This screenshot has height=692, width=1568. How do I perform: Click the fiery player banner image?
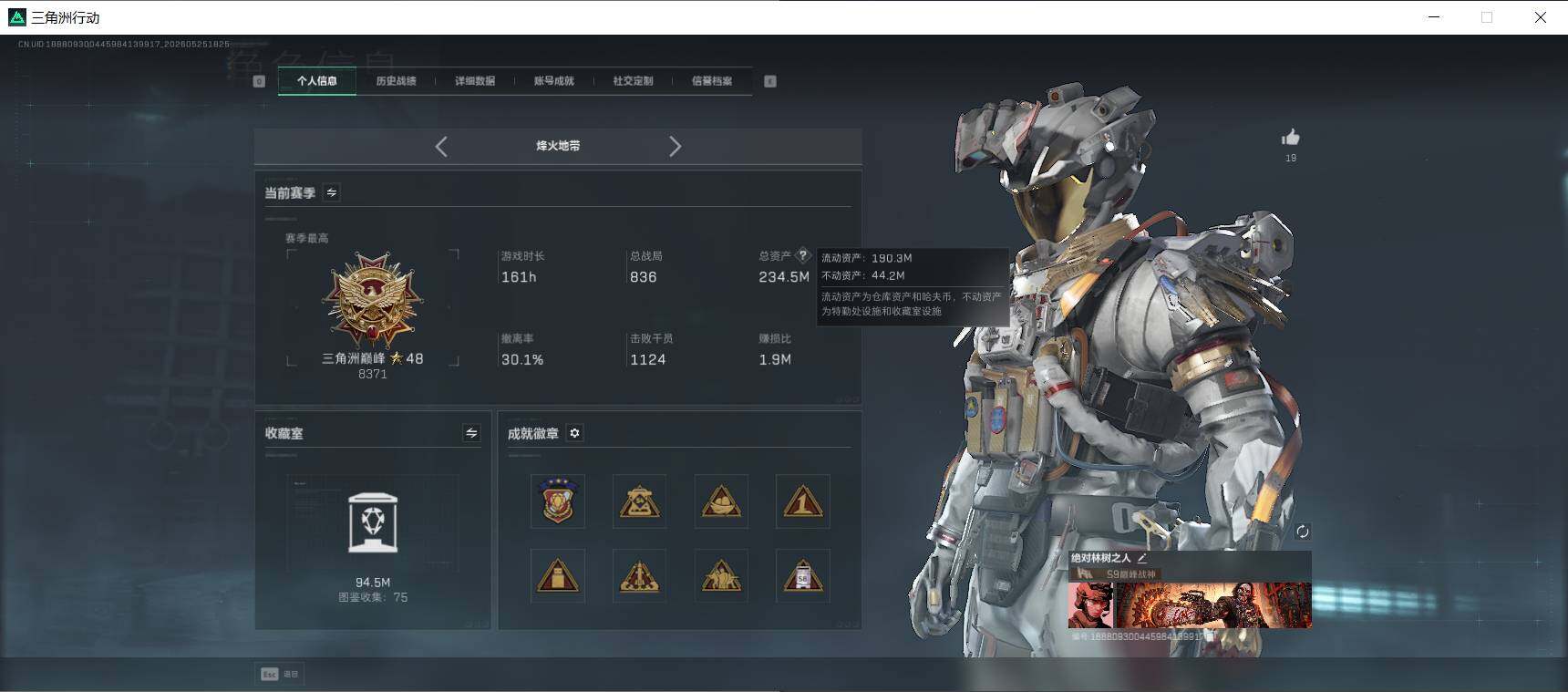click(1213, 605)
